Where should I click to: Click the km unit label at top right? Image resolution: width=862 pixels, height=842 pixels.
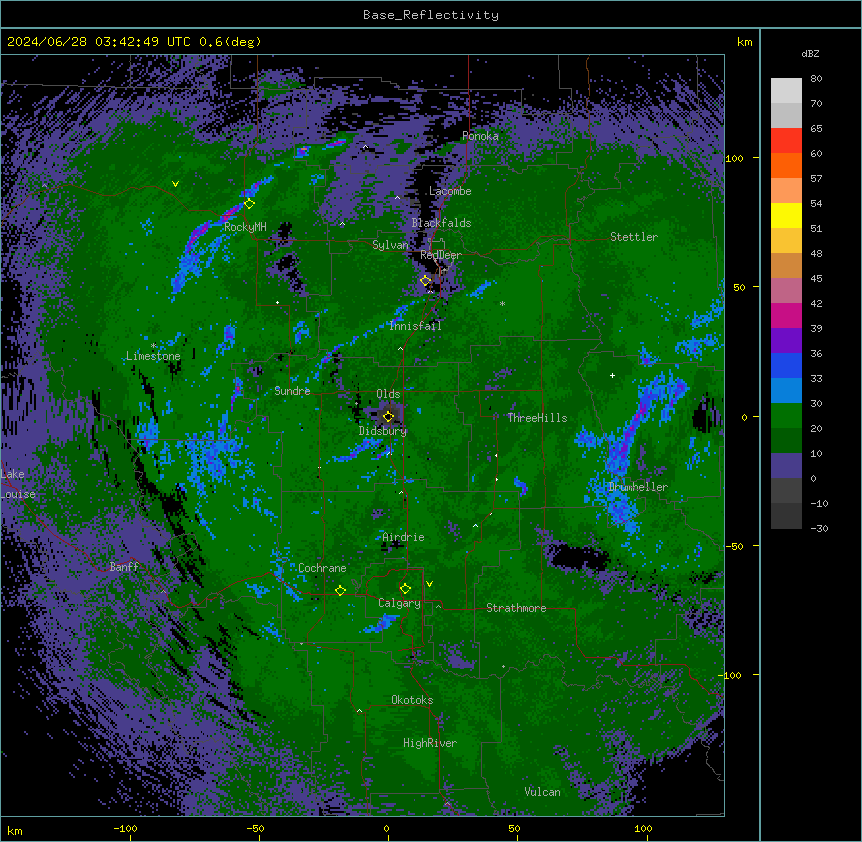click(x=745, y=42)
